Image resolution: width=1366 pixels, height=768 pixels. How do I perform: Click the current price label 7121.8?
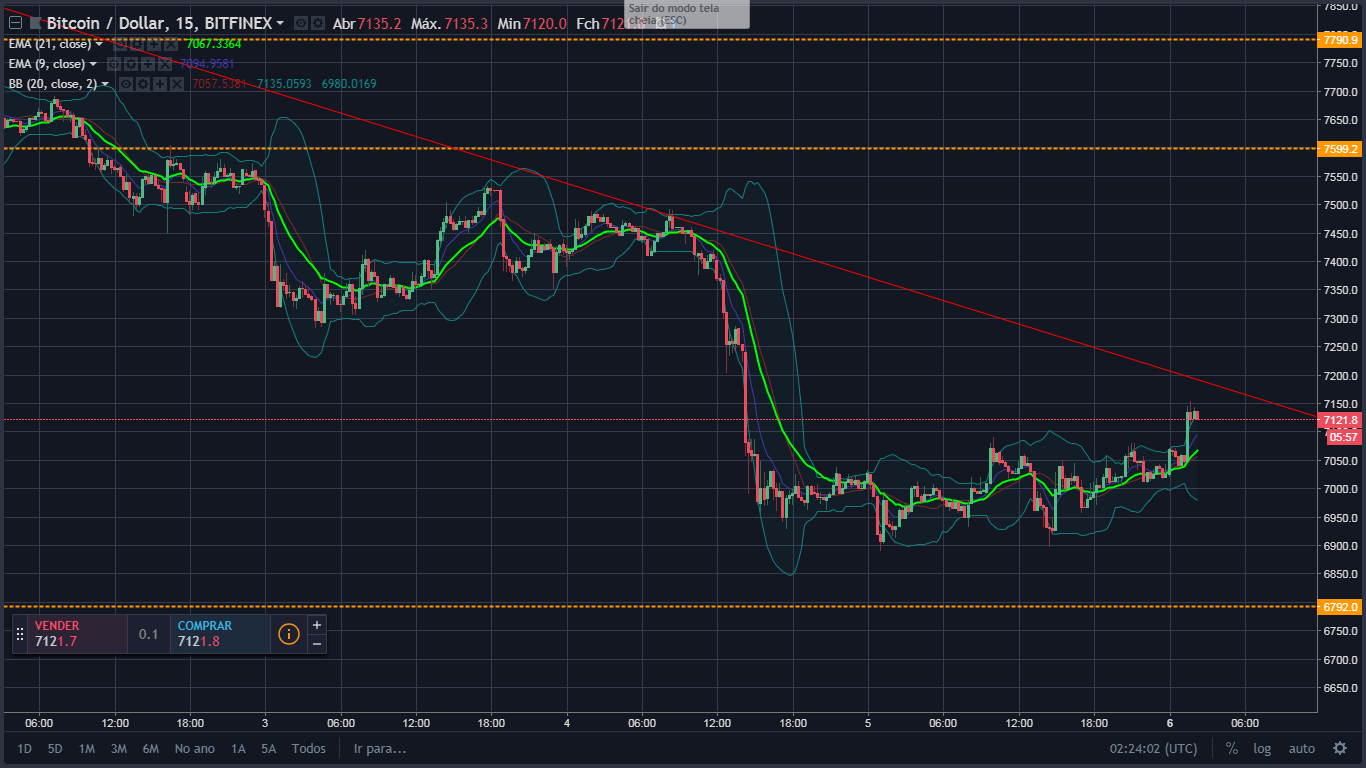click(1340, 420)
